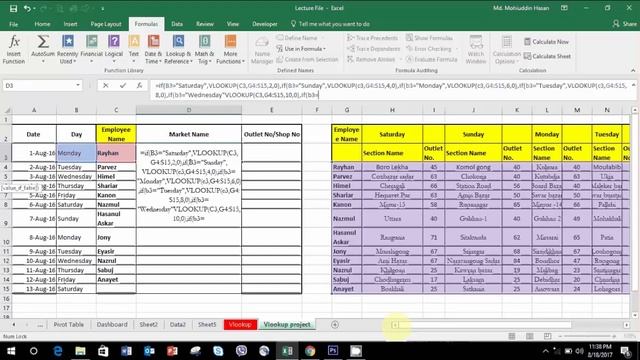This screenshot has width=640, height=360.
Task: Open Math & Trig functions menu
Action: [x=204, y=49]
